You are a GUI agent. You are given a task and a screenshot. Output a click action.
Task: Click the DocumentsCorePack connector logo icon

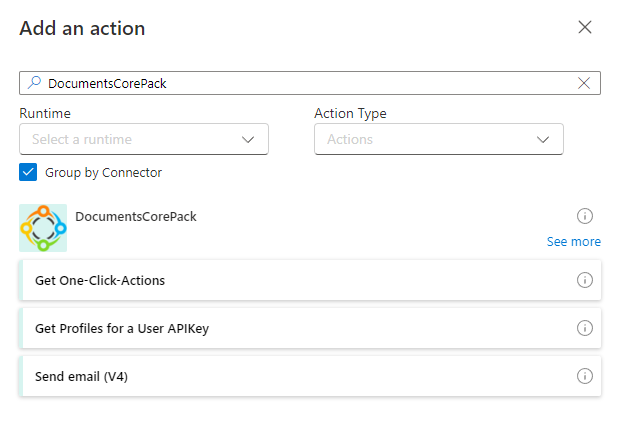43,228
